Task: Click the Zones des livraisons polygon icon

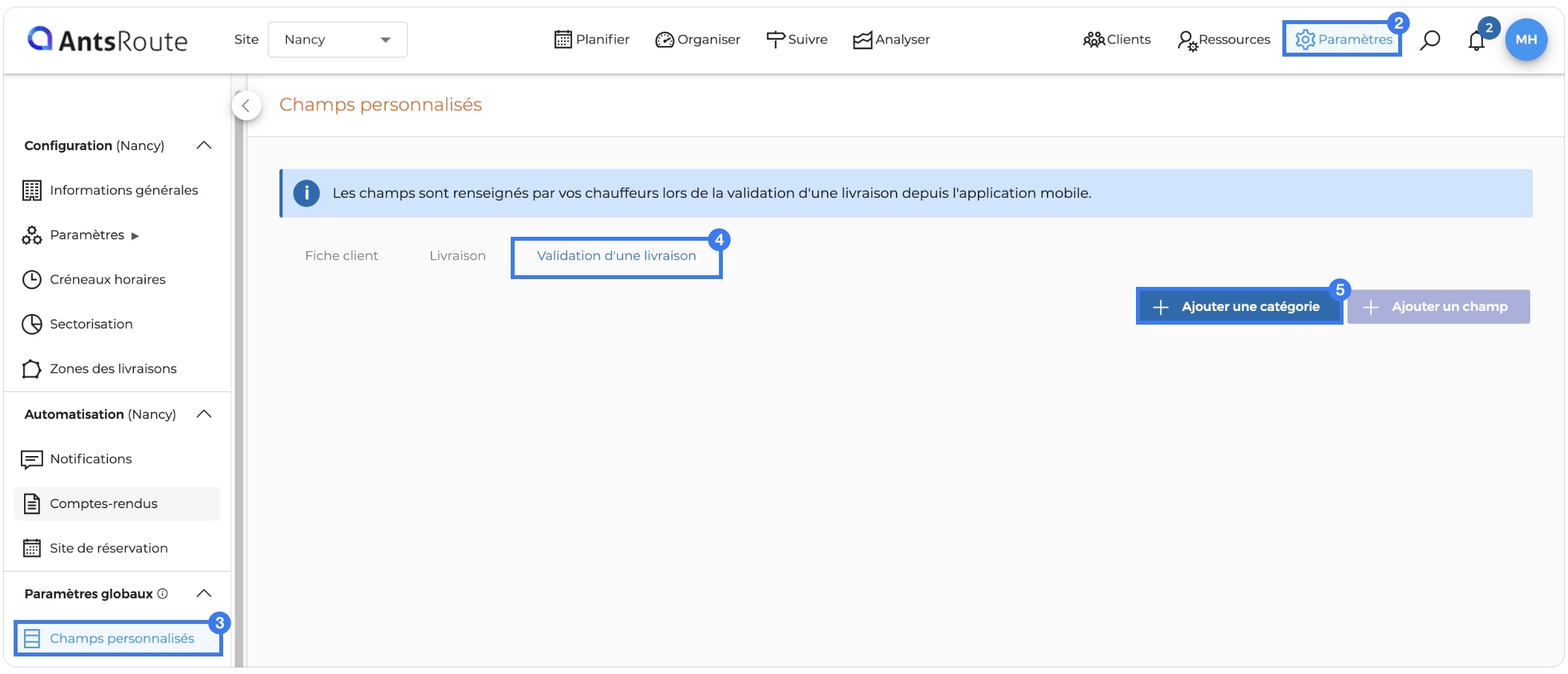Action: [32, 369]
